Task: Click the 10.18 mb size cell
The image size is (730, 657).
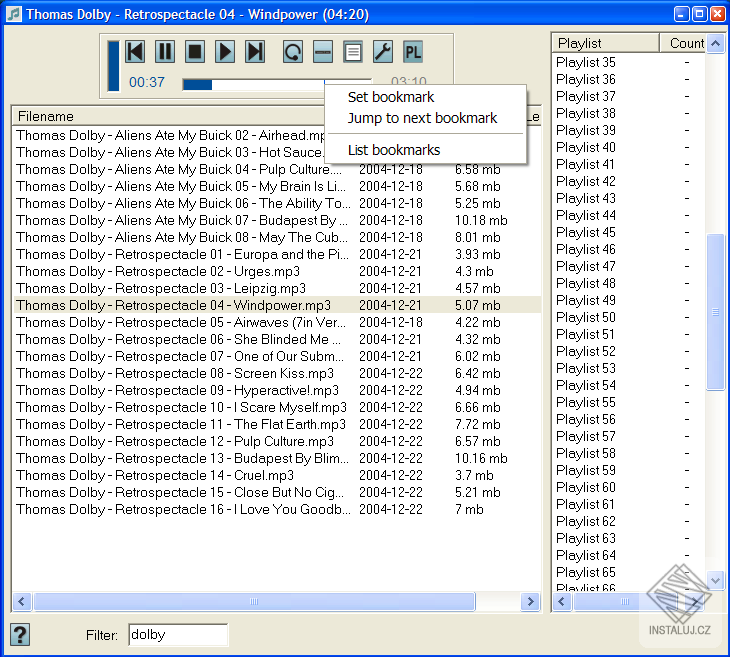Action: pos(481,220)
